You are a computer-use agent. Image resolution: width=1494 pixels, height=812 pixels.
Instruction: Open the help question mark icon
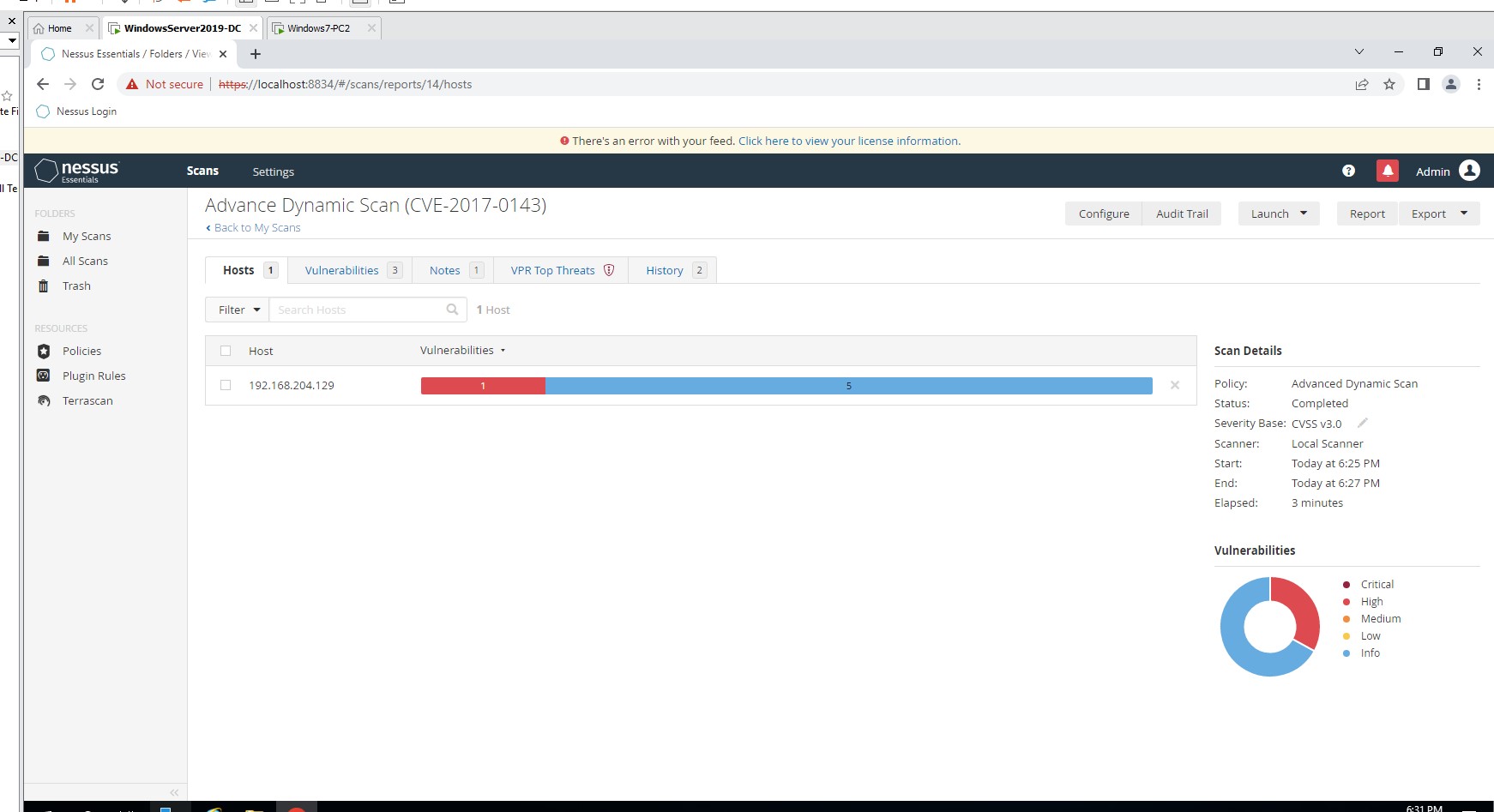click(x=1348, y=171)
